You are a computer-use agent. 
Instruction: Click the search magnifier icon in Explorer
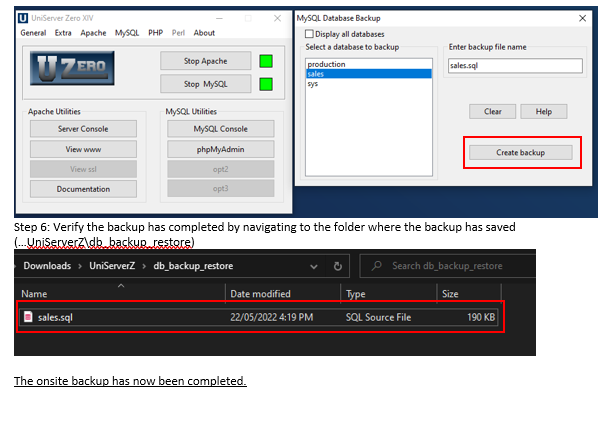376,266
